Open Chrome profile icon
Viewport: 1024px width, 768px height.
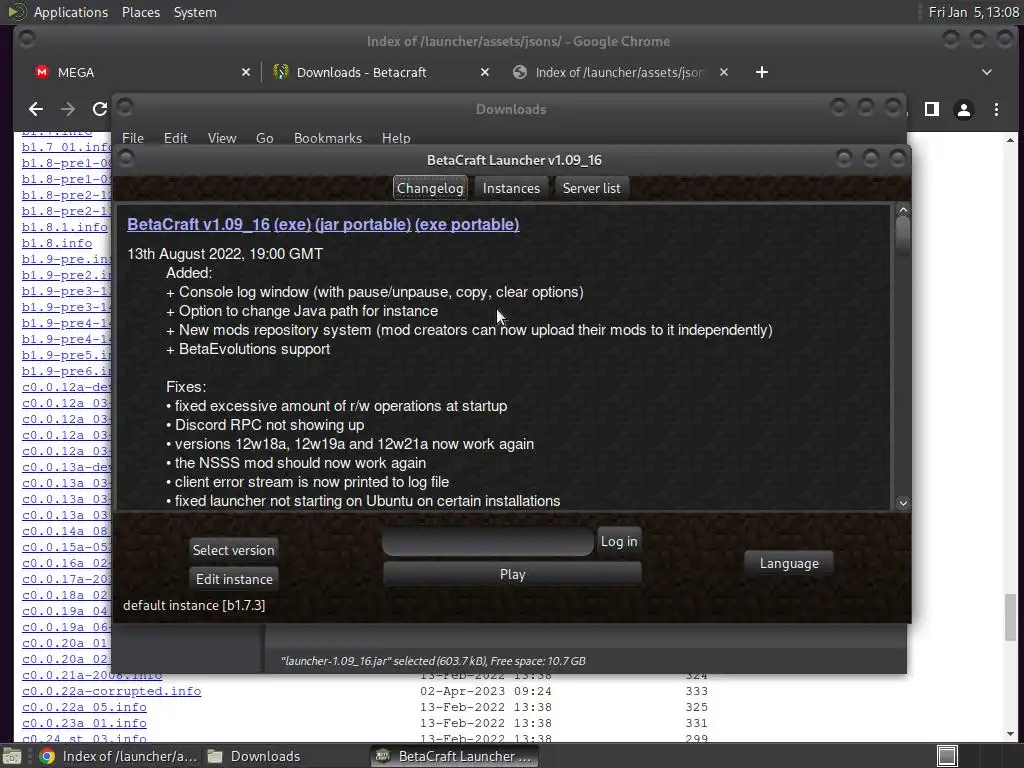click(964, 109)
